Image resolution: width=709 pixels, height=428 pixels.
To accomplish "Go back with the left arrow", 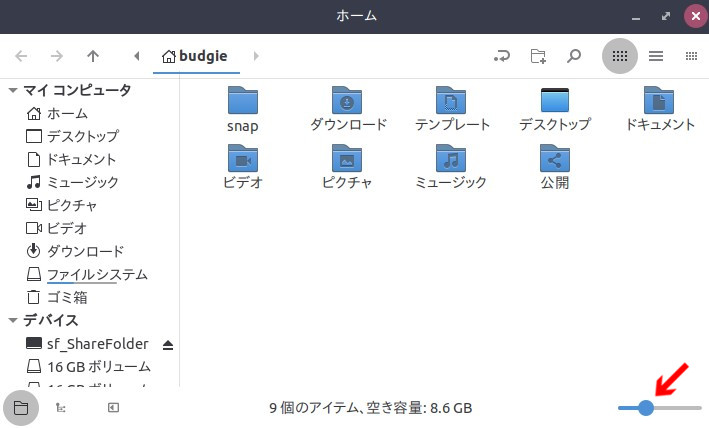I will tap(21, 56).
